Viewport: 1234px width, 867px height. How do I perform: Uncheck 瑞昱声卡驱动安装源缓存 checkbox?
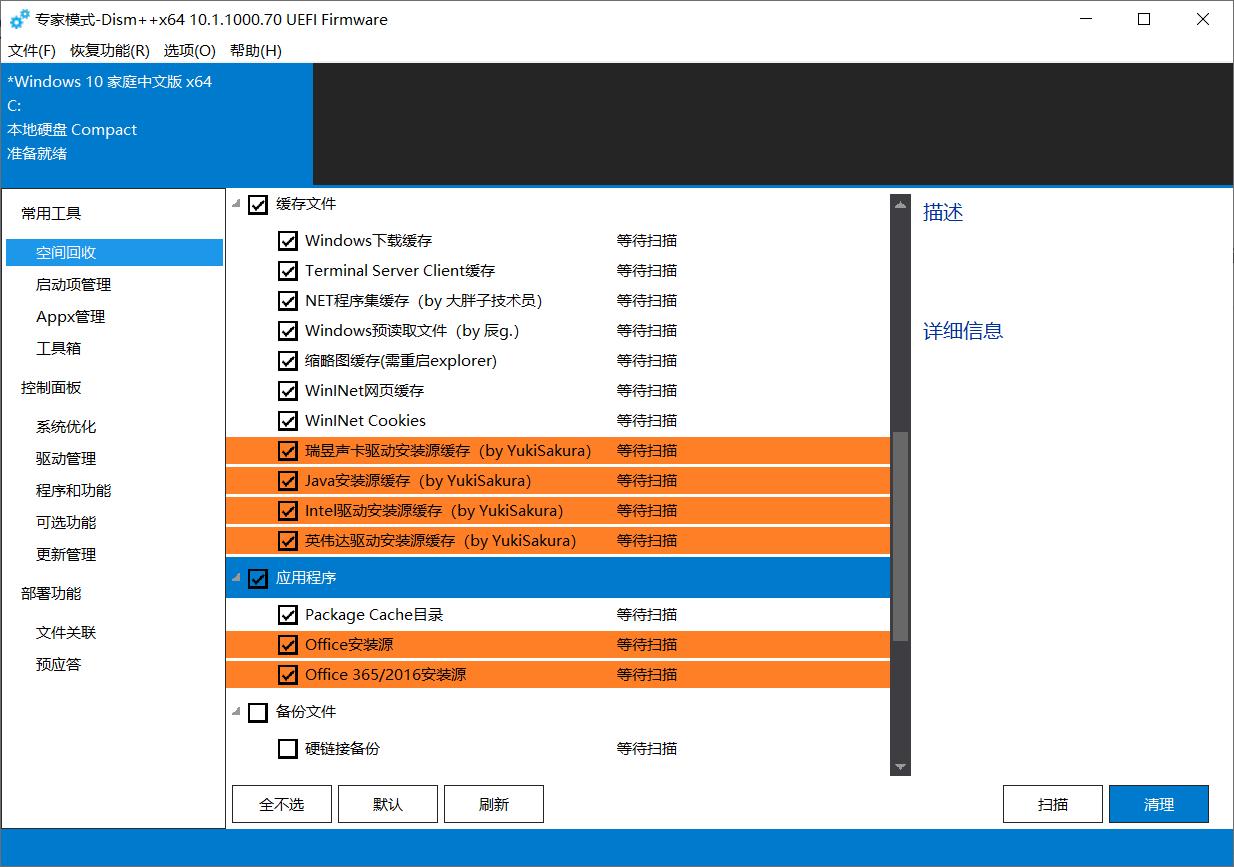288,451
